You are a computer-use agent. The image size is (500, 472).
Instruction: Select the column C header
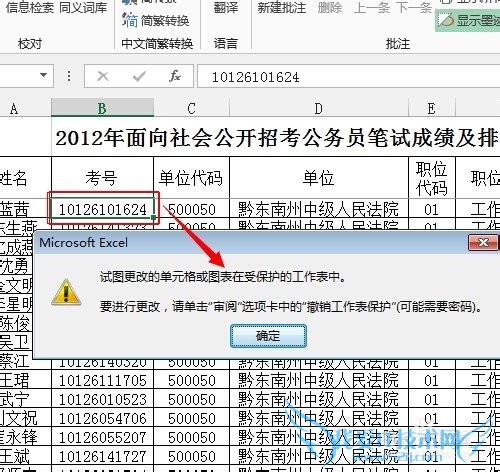point(191,108)
